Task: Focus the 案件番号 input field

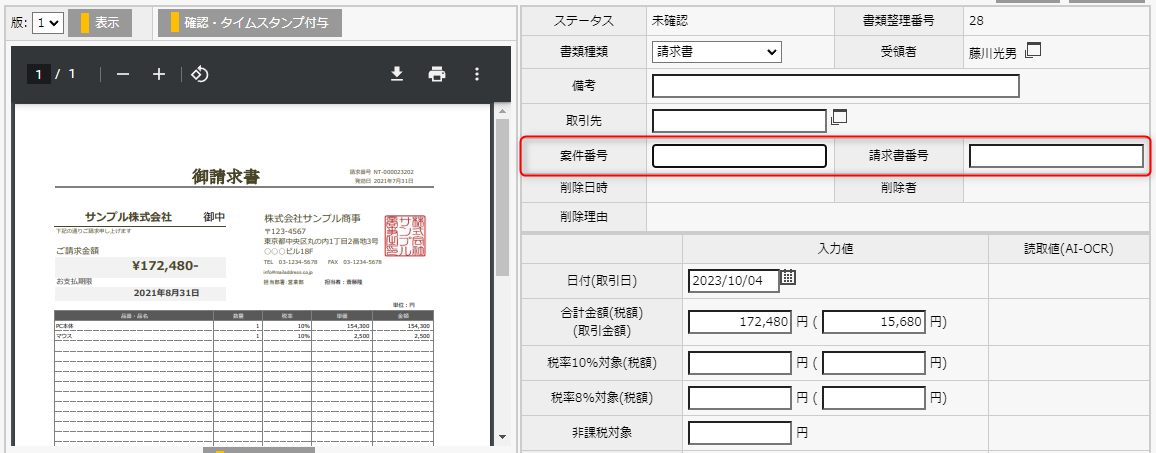Action: click(739, 156)
